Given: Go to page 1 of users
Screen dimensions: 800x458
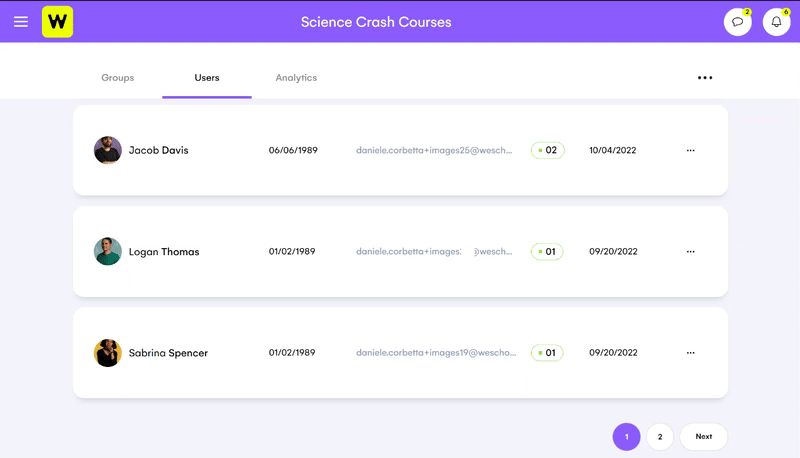Looking at the screenshot, I should [x=626, y=437].
